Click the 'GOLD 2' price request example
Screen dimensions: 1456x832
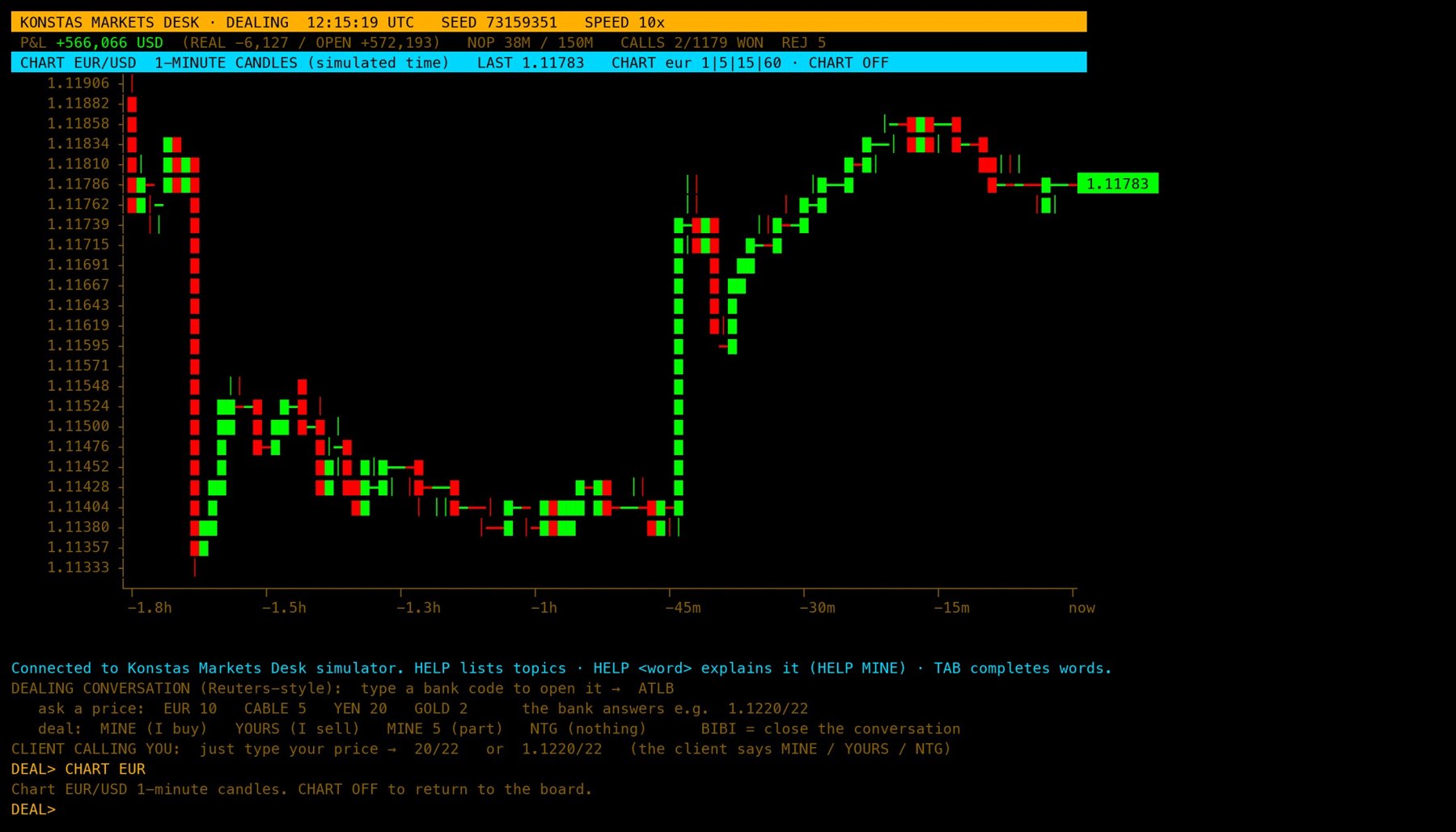[441, 709]
